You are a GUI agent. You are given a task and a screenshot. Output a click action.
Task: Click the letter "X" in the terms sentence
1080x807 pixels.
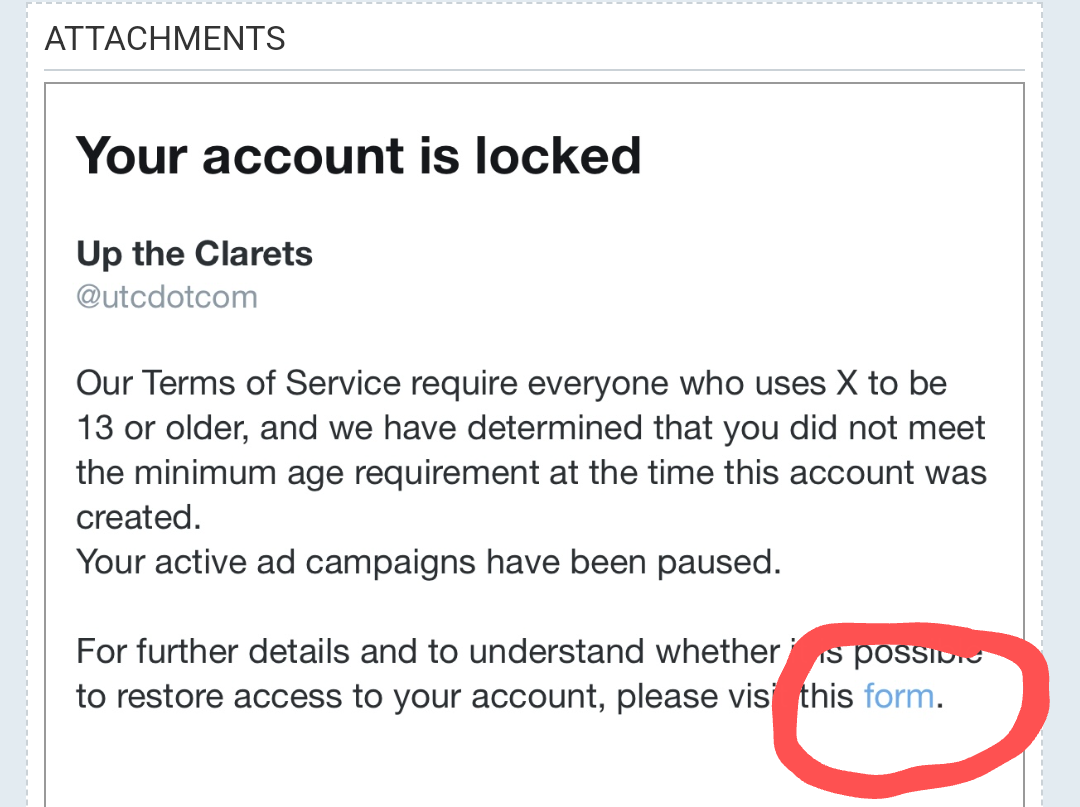846,384
